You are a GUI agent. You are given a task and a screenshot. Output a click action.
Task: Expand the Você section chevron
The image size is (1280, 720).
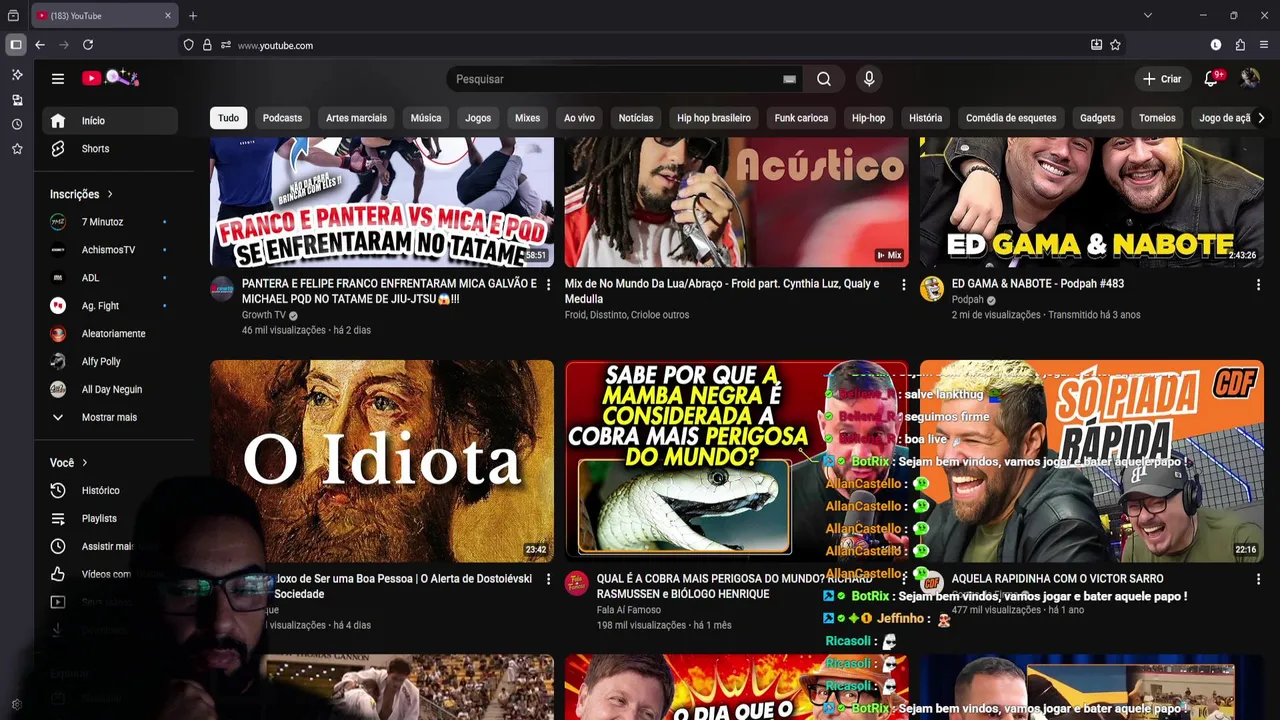pyautogui.click(x=84, y=463)
